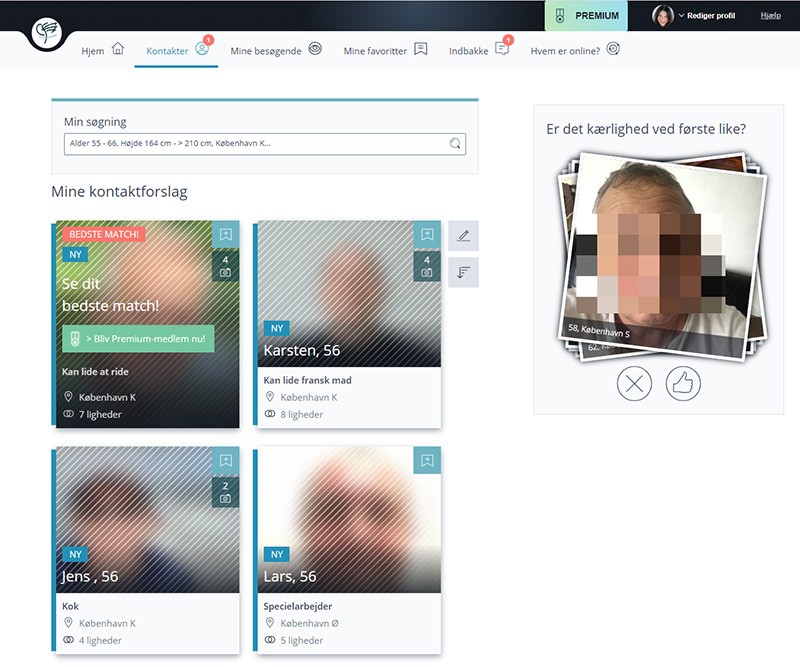Click the Indbakke message icon

tap(502, 49)
